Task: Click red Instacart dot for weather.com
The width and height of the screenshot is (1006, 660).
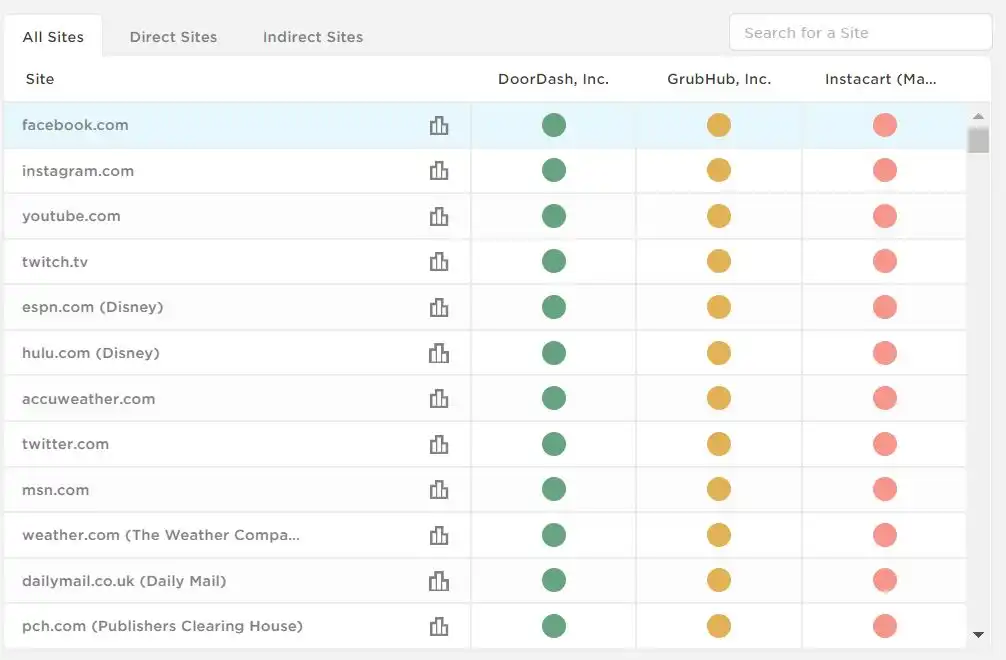Action: click(x=885, y=535)
